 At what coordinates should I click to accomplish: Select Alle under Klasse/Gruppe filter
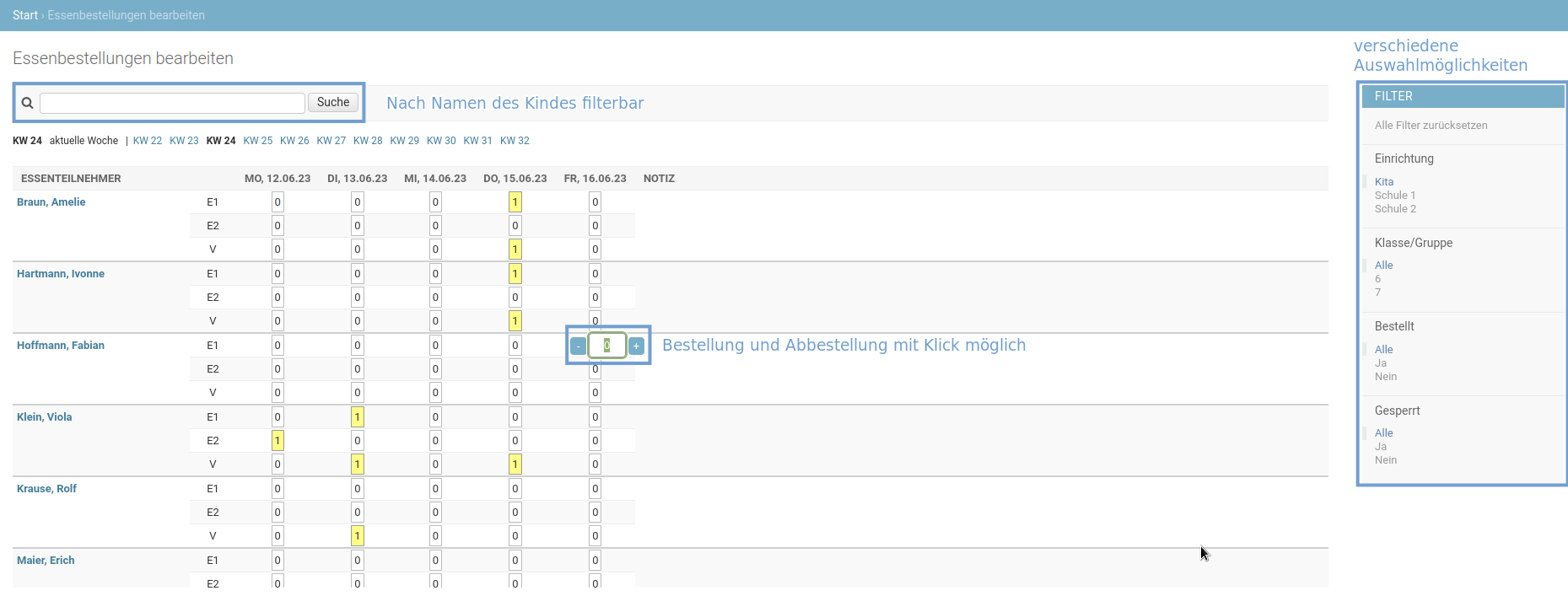pos(1384,266)
